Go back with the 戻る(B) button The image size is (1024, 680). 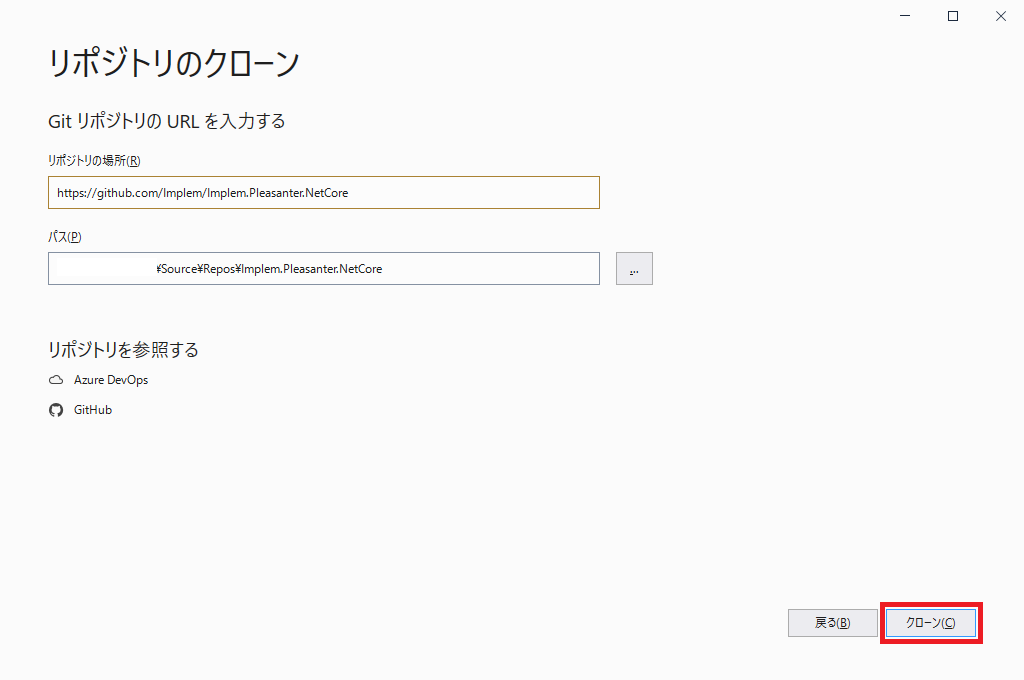click(833, 623)
